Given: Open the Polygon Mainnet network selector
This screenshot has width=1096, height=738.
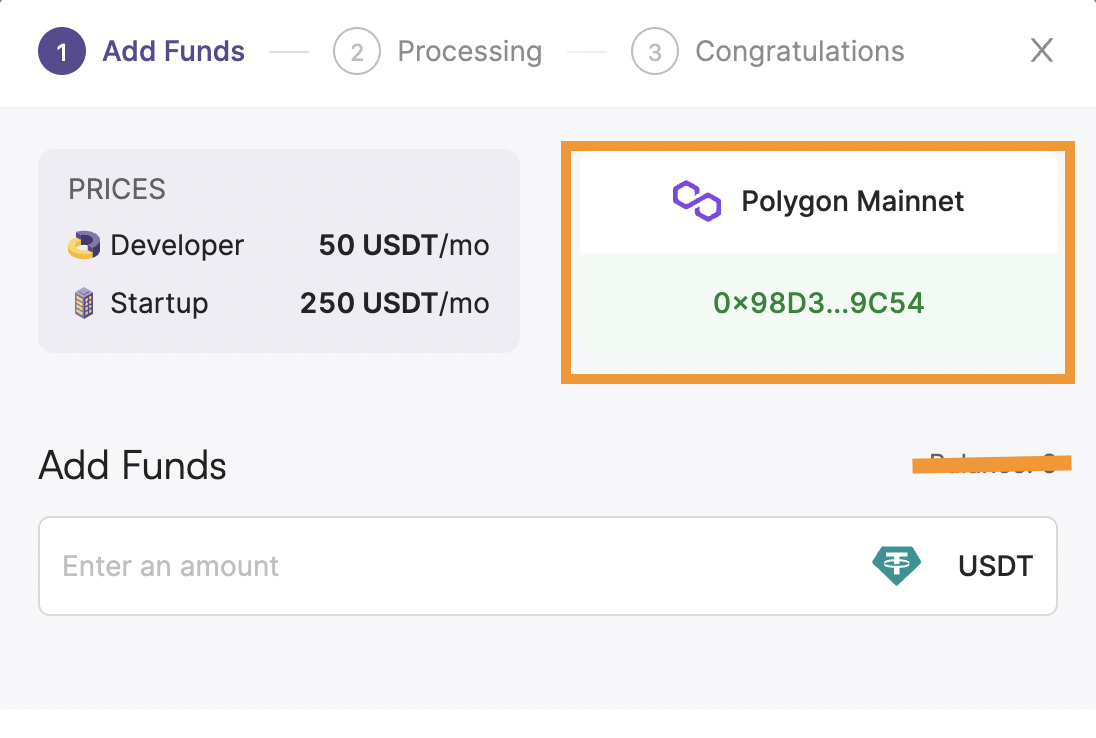Looking at the screenshot, I should [819, 202].
